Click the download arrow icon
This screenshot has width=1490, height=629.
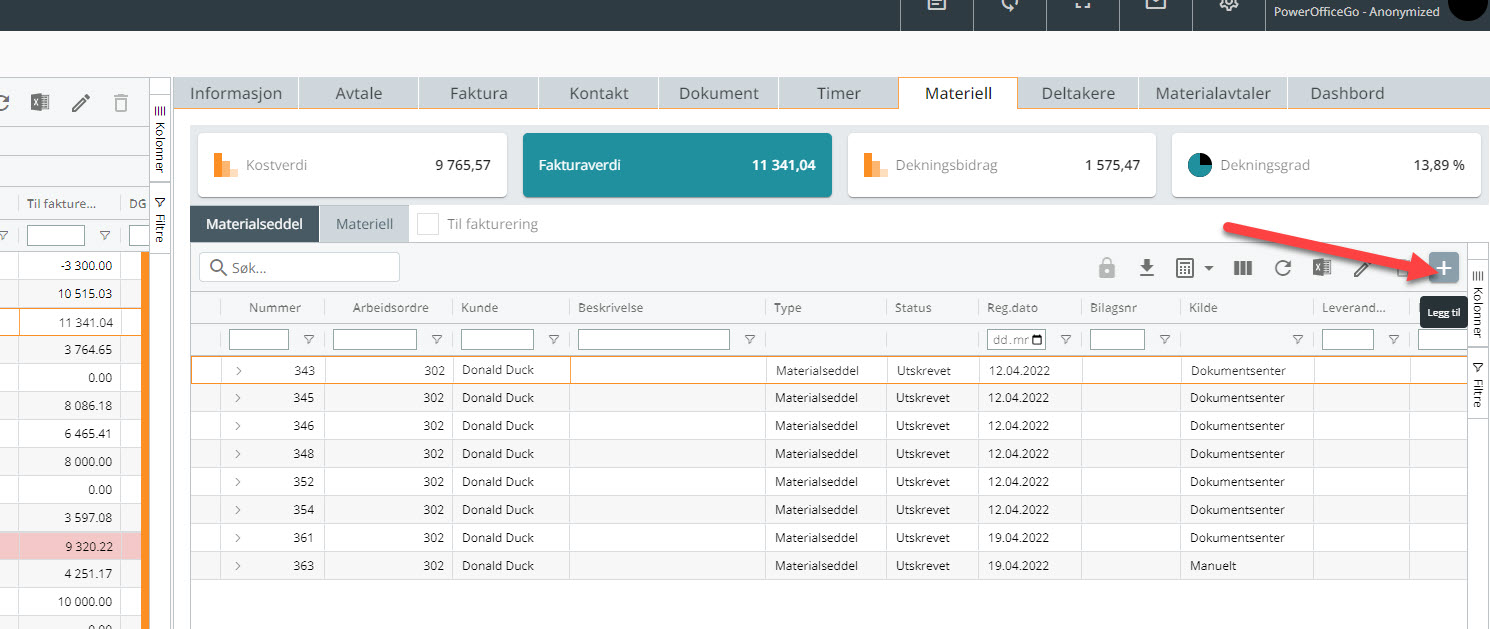pos(1147,268)
